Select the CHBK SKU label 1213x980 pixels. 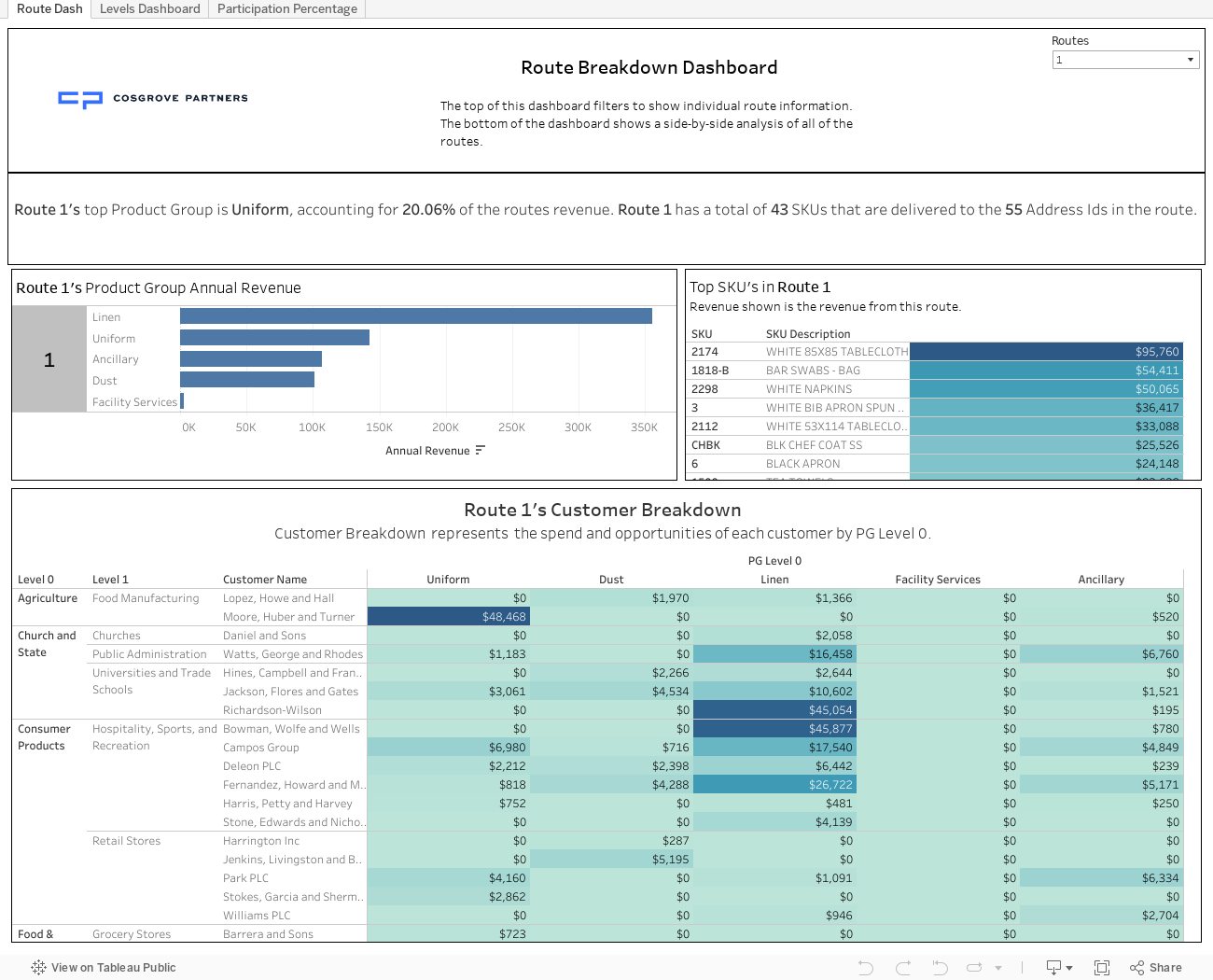[705, 445]
